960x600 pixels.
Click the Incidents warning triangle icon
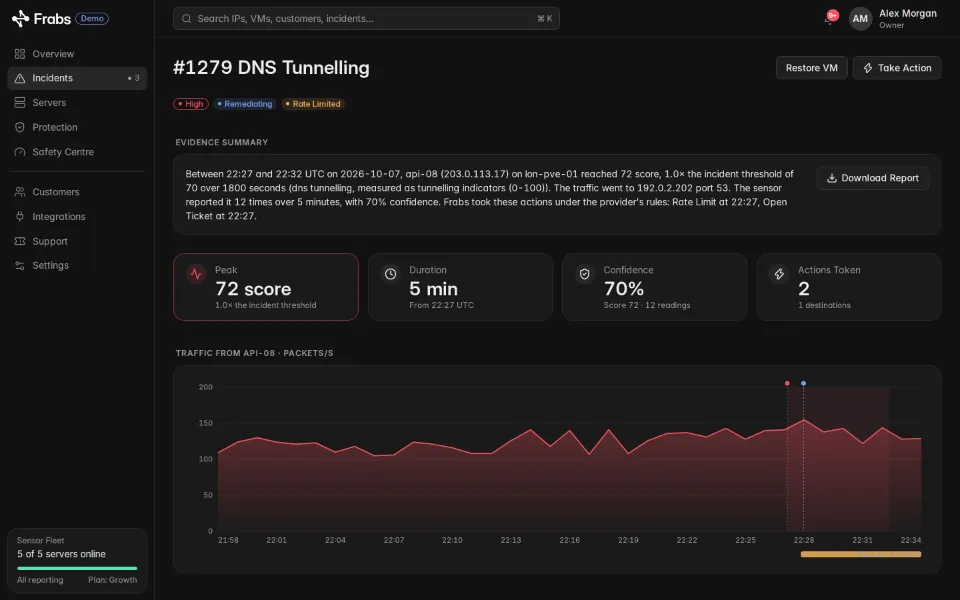pyautogui.click(x=20, y=78)
